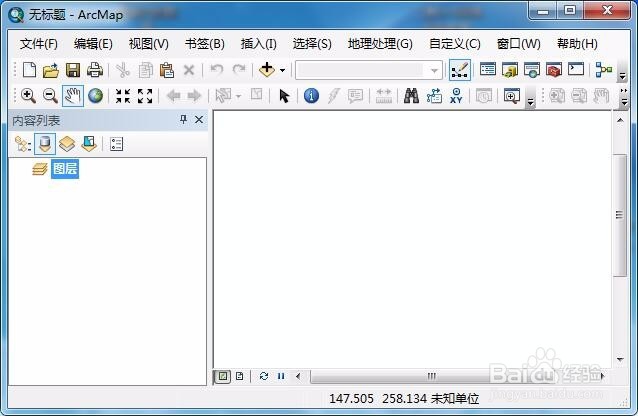The height and width of the screenshot is (416, 638).
Task: Refresh the map display
Action: tap(264, 376)
